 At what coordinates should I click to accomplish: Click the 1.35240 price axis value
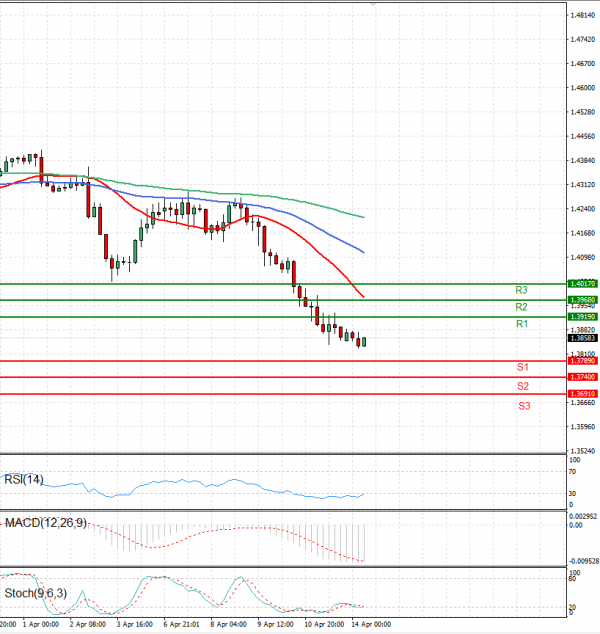point(583,451)
